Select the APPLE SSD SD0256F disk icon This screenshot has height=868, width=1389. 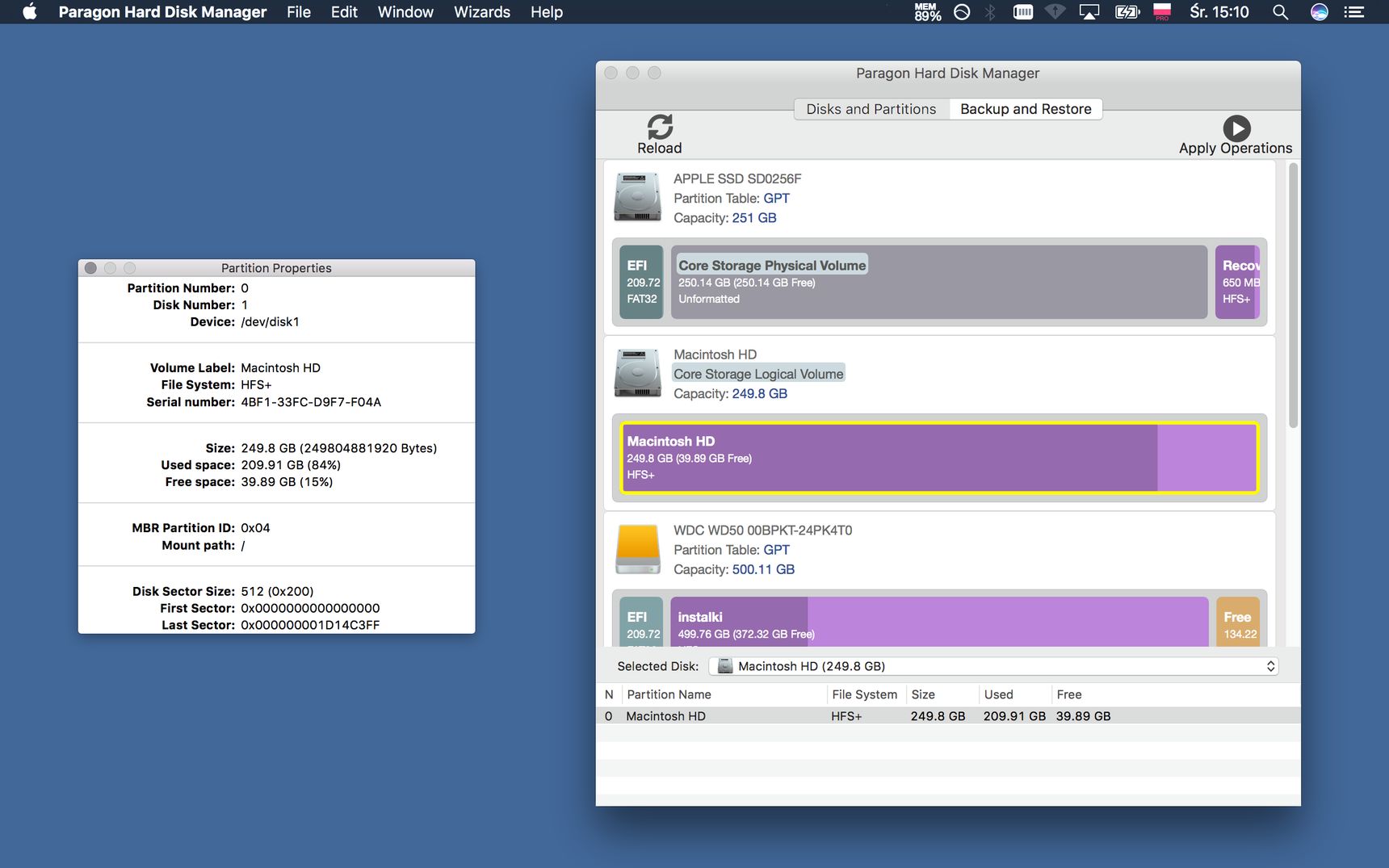(x=637, y=197)
